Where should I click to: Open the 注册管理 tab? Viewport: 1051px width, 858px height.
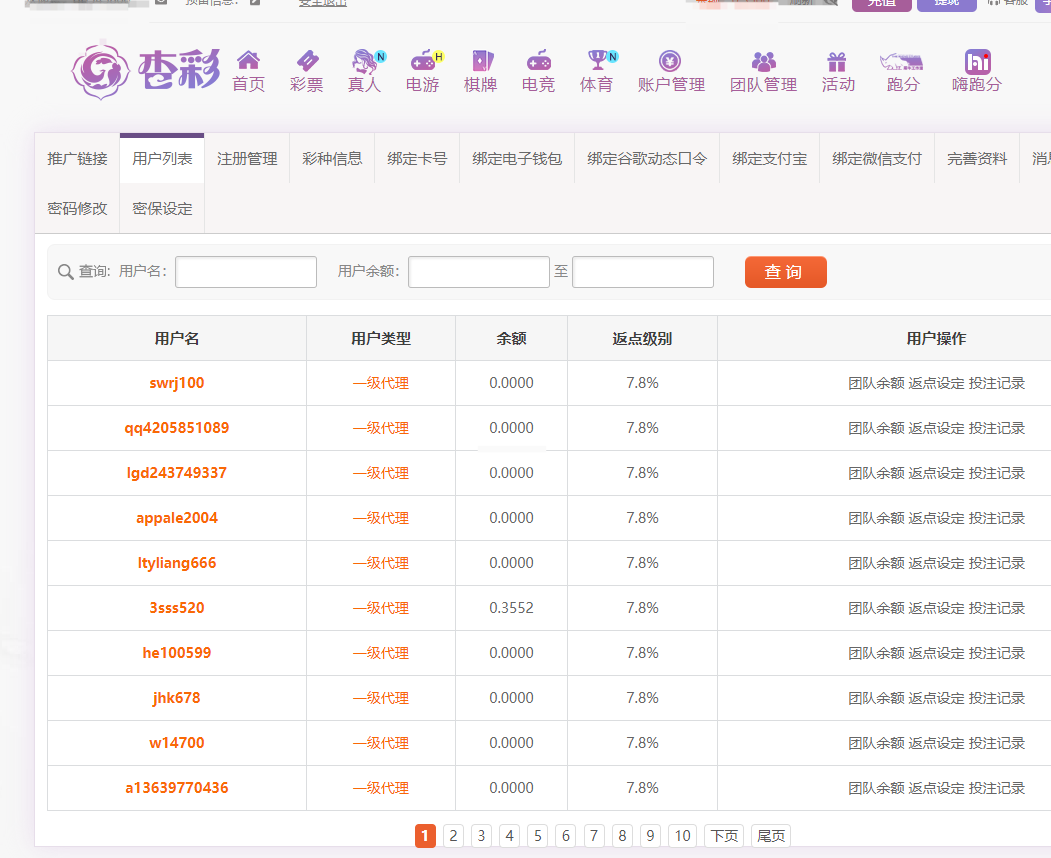click(x=247, y=159)
